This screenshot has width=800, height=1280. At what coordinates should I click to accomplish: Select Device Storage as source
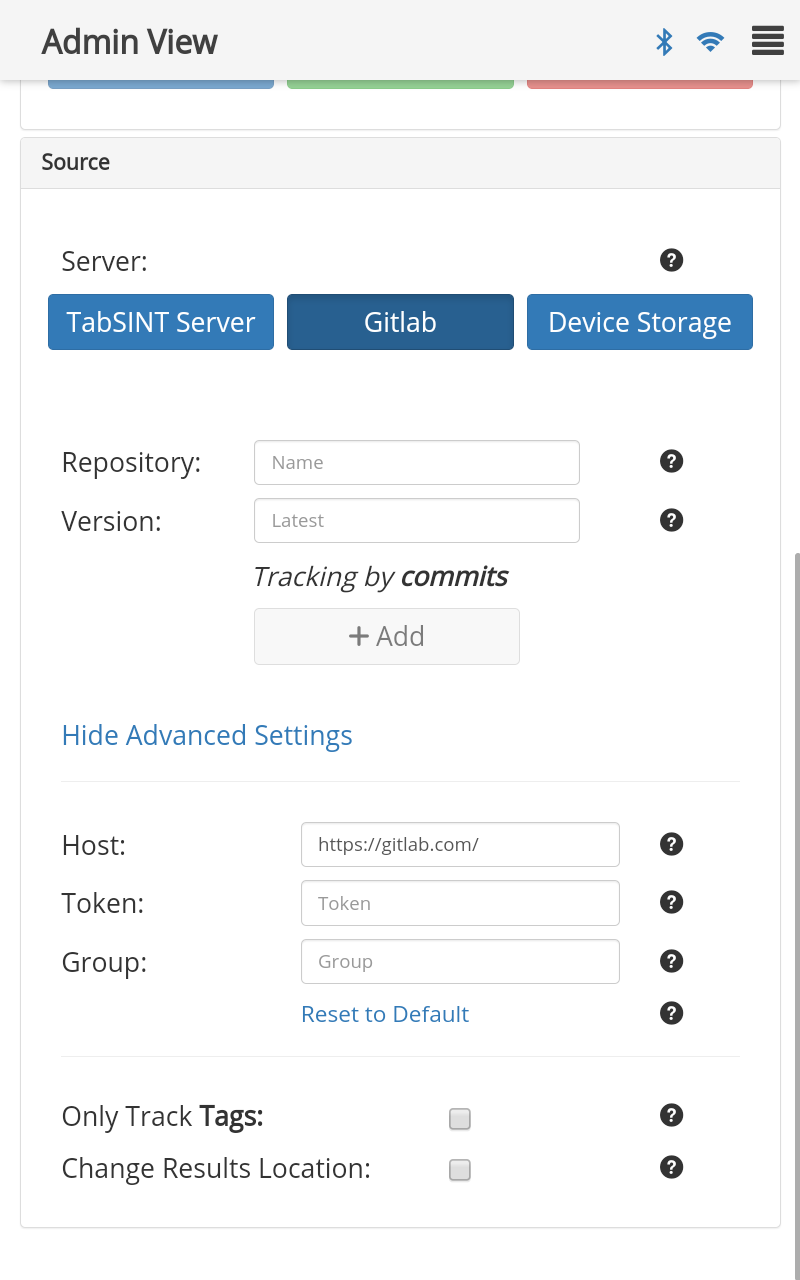click(x=640, y=322)
